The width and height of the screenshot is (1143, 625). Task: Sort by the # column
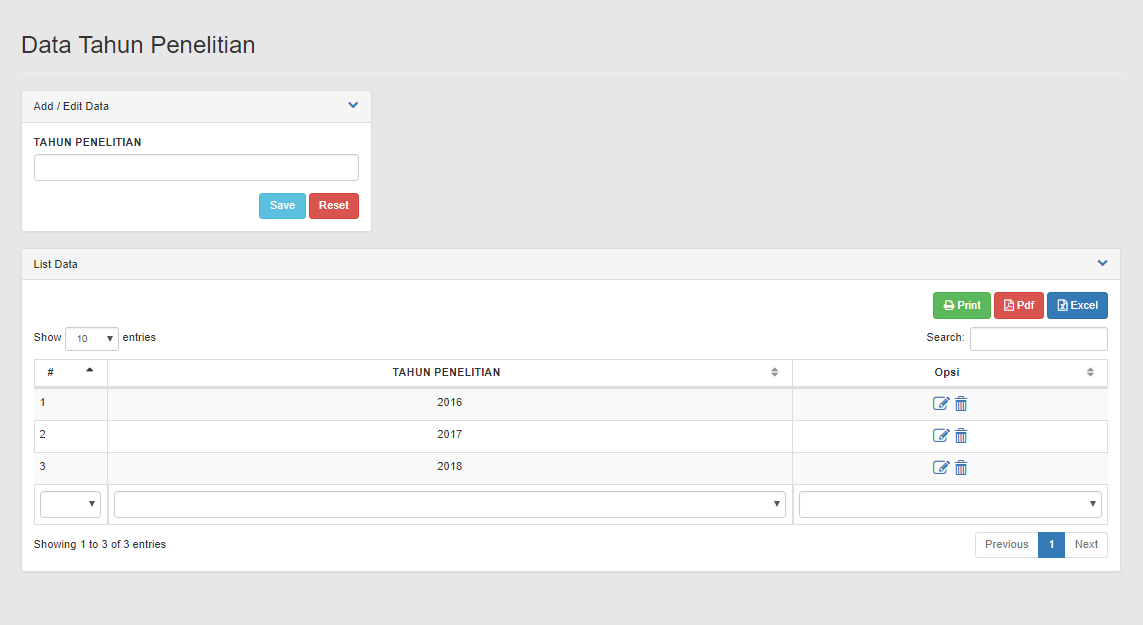coord(70,372)
